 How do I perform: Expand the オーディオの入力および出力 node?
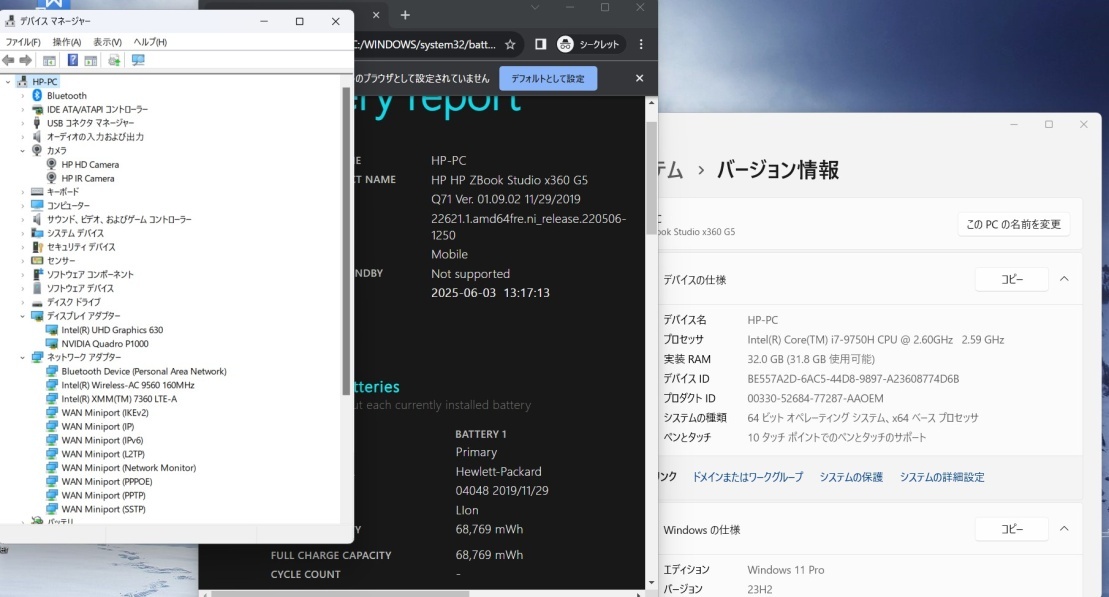pyautogui.click(x=22, y=137)
